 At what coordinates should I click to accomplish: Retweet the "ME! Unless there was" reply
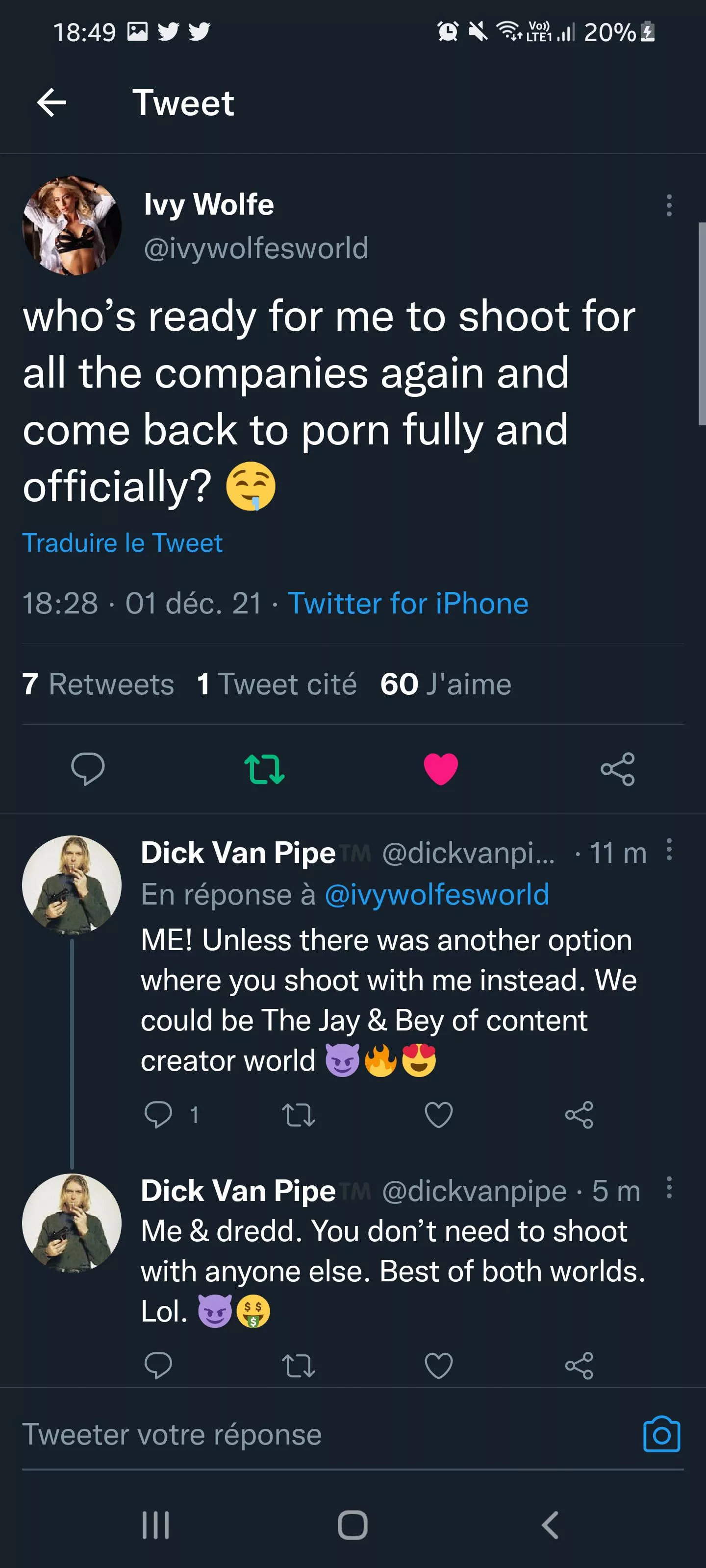coord(299,1115)
